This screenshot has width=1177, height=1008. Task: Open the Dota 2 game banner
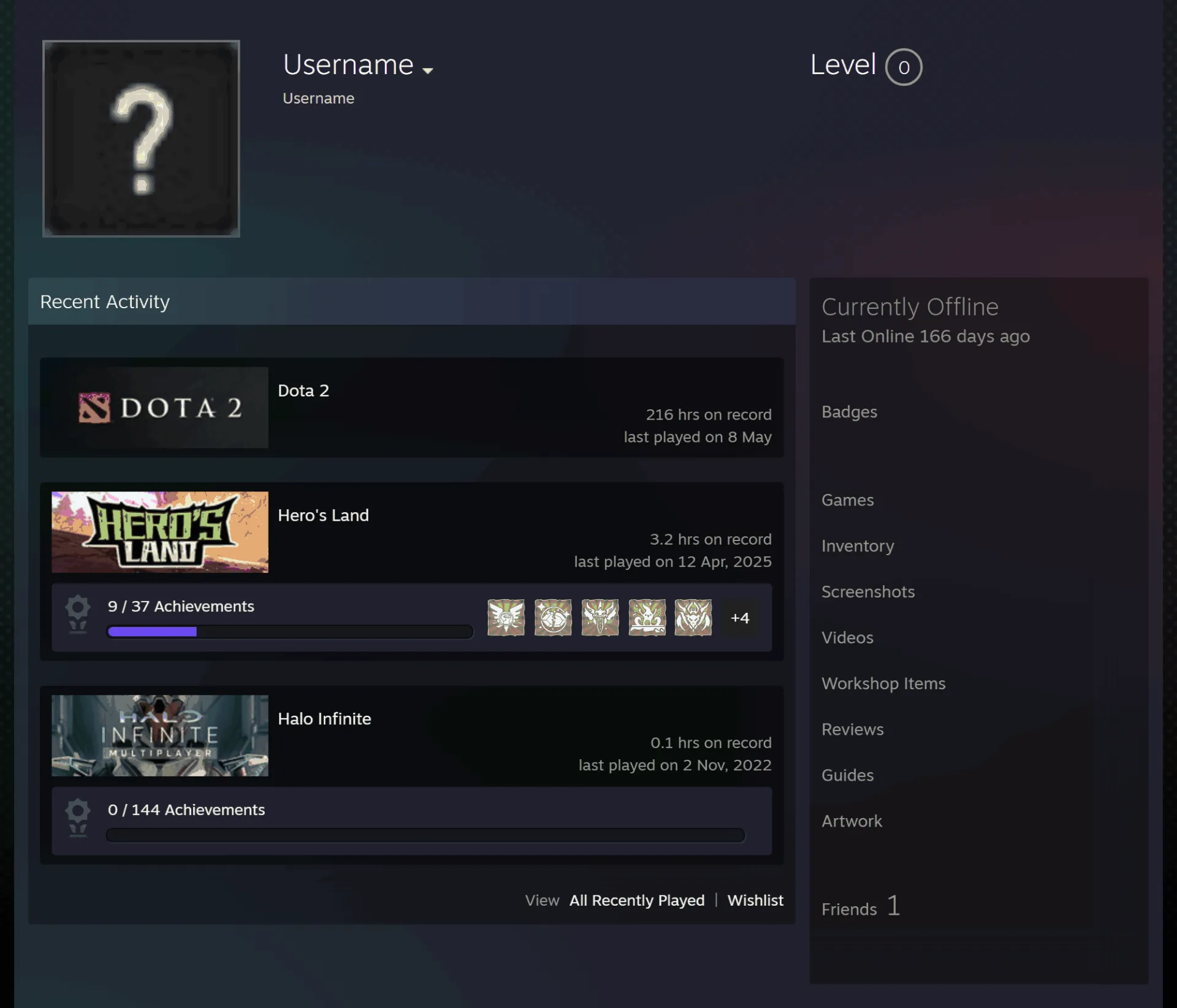point(160,407)
